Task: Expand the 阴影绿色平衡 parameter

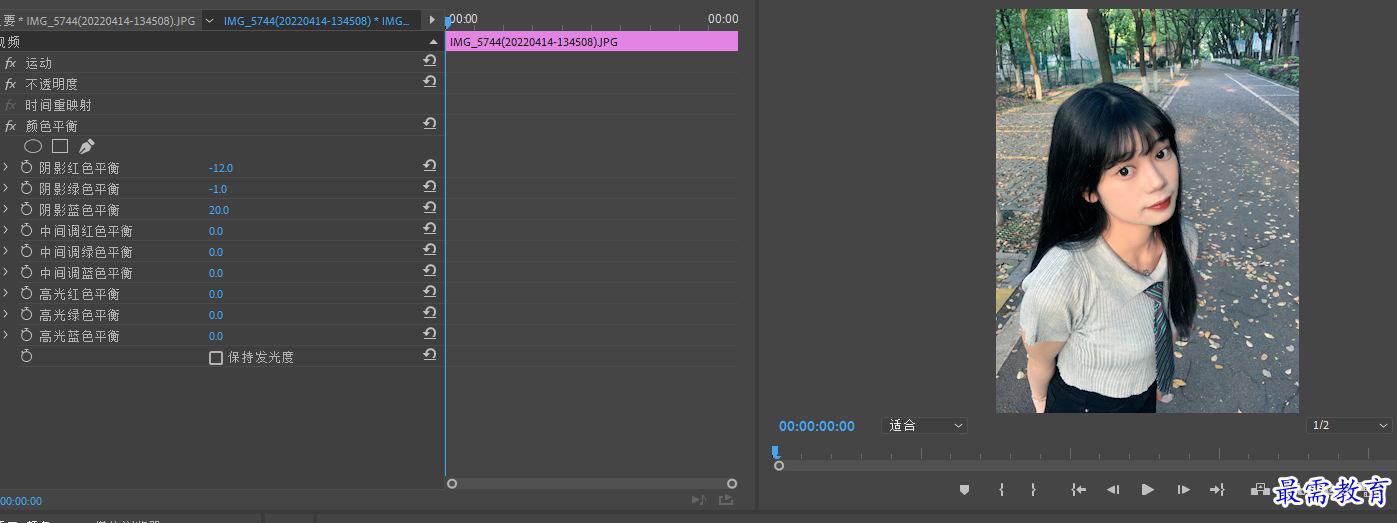Action: (x=6, y=189)
